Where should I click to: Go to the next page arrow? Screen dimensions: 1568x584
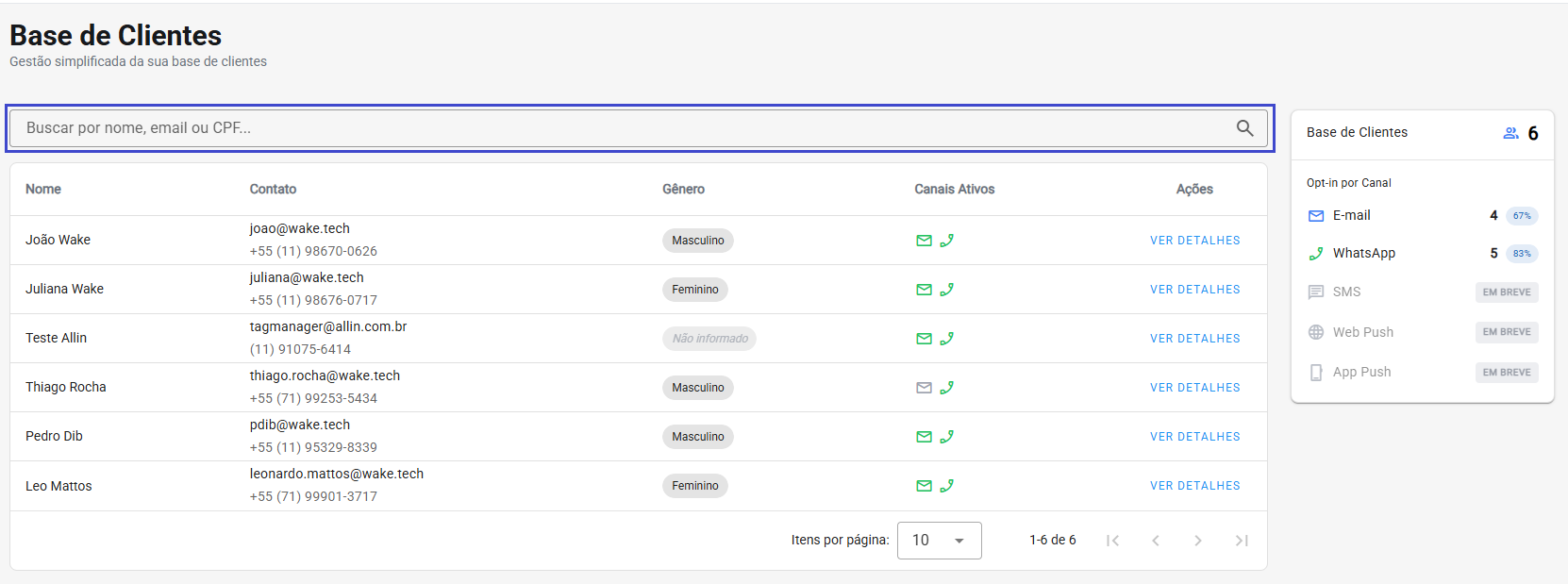1198,541
